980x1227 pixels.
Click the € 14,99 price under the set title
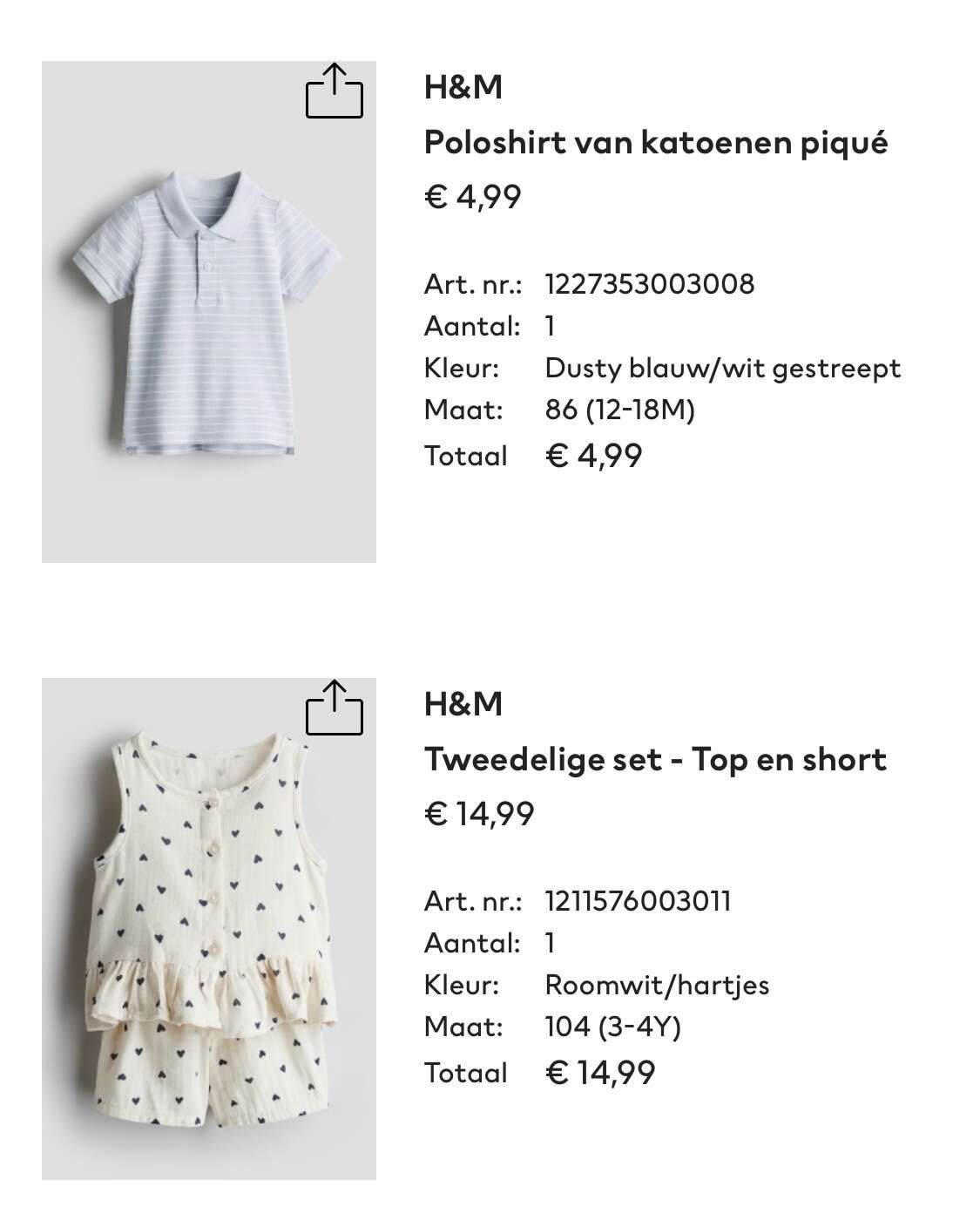[479, 814]
